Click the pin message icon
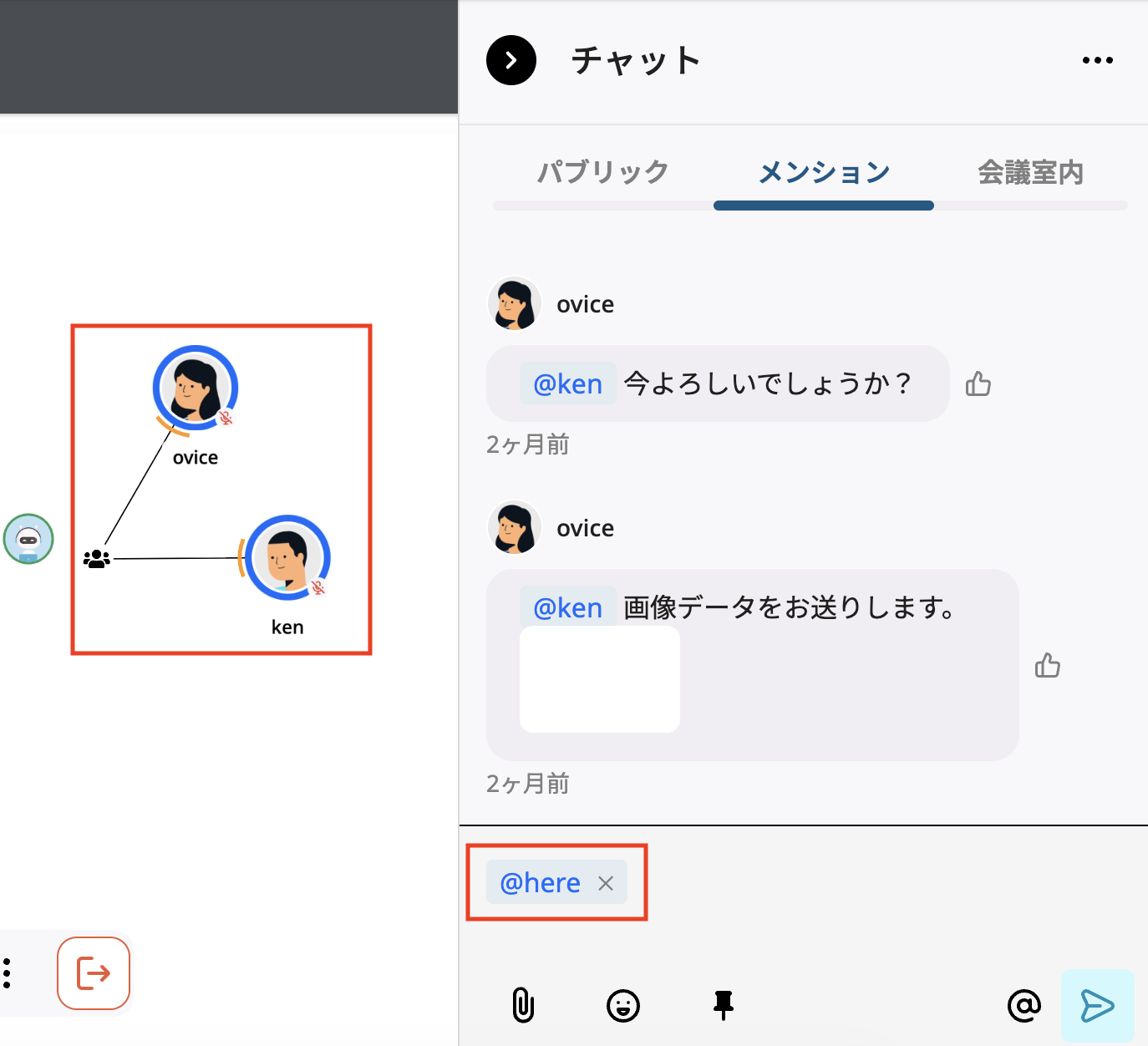 [723, 1005]
